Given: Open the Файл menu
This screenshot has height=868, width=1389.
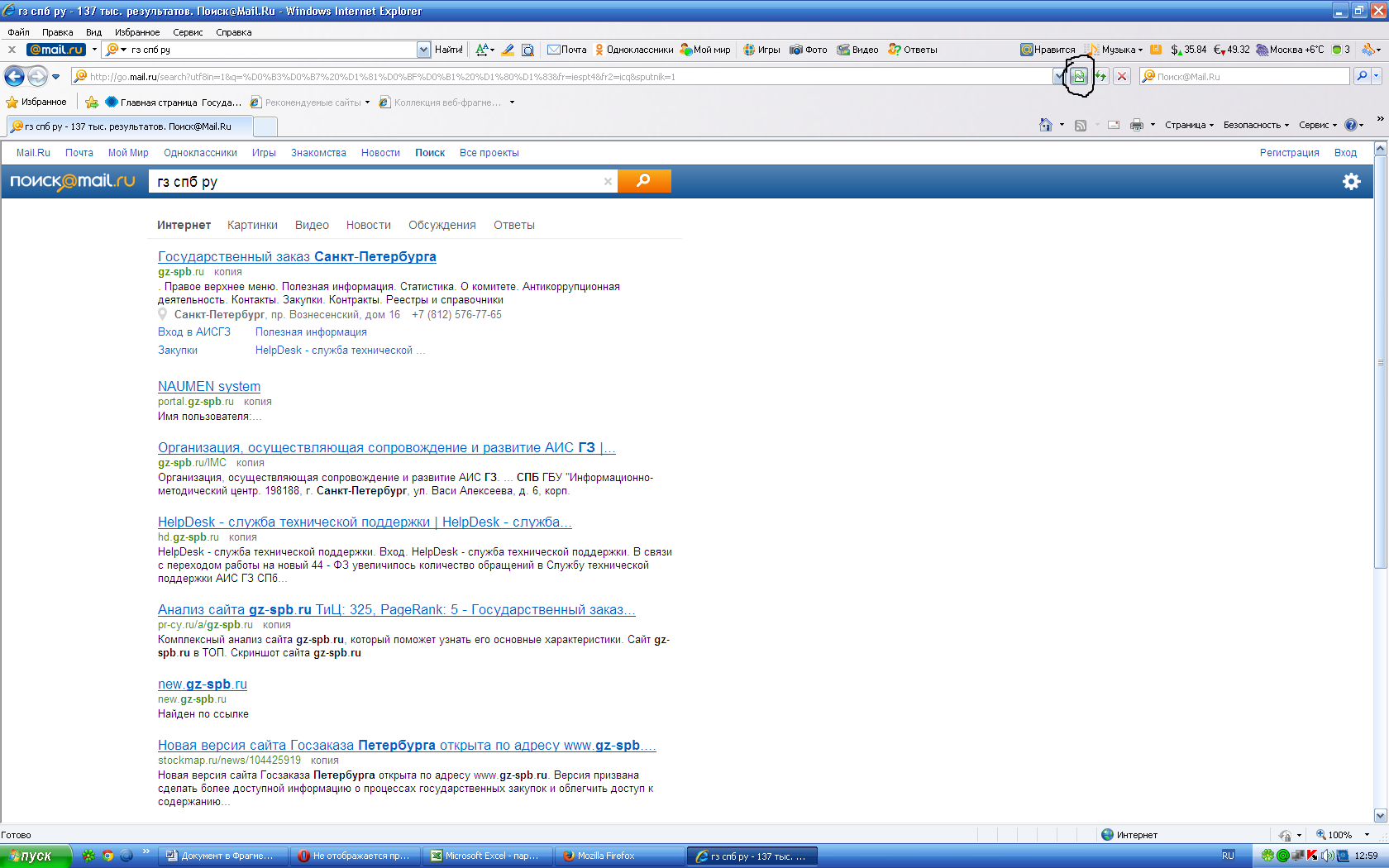Looking at the screenshot, I should click(x=18, y=32).
